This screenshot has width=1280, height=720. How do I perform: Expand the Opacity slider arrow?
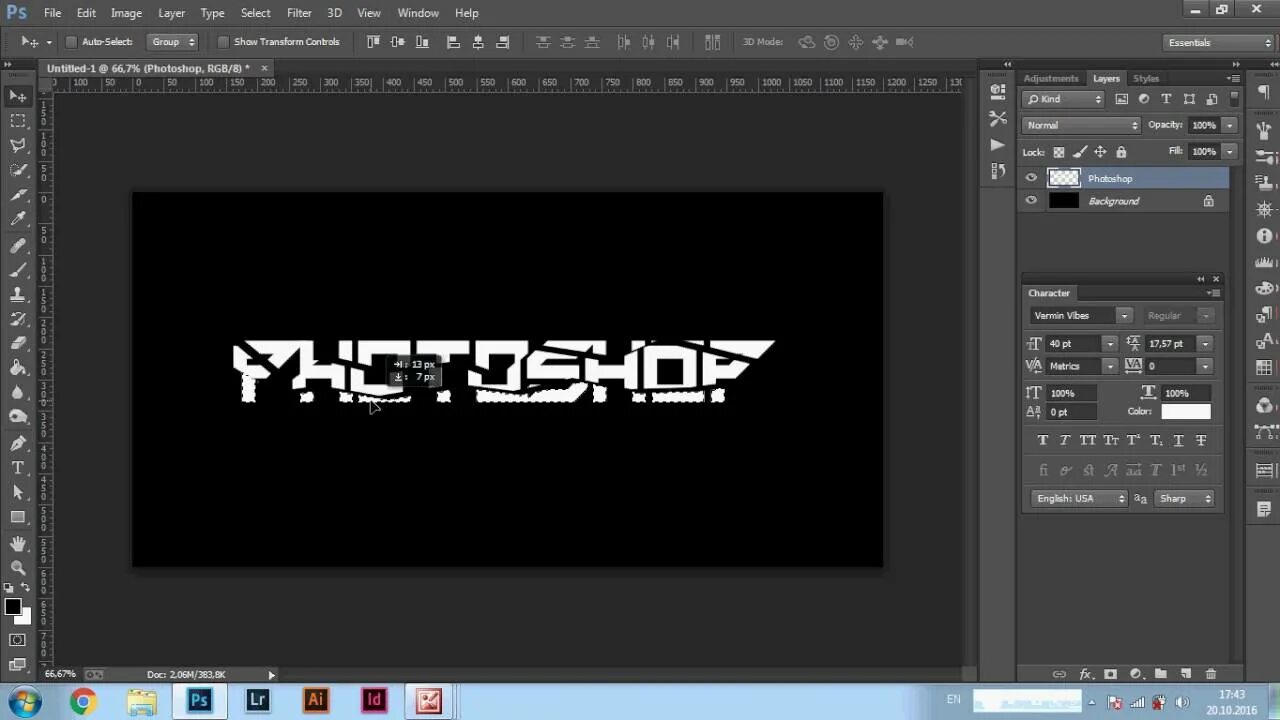tap(1229, 125)
